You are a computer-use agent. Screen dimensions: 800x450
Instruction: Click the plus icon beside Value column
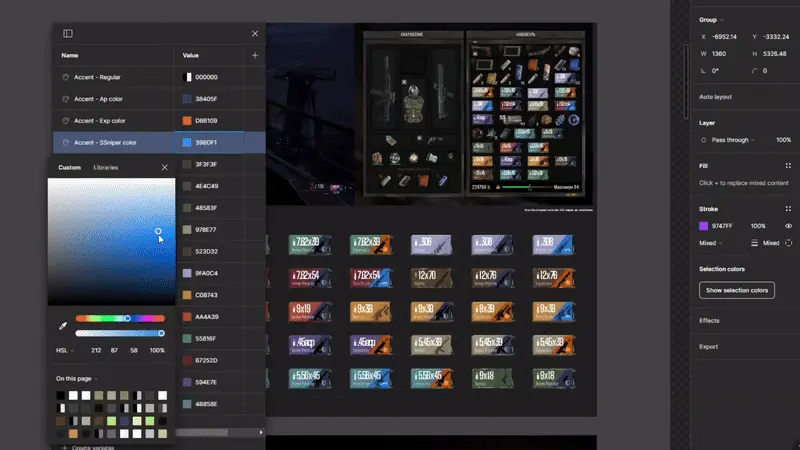255,56
